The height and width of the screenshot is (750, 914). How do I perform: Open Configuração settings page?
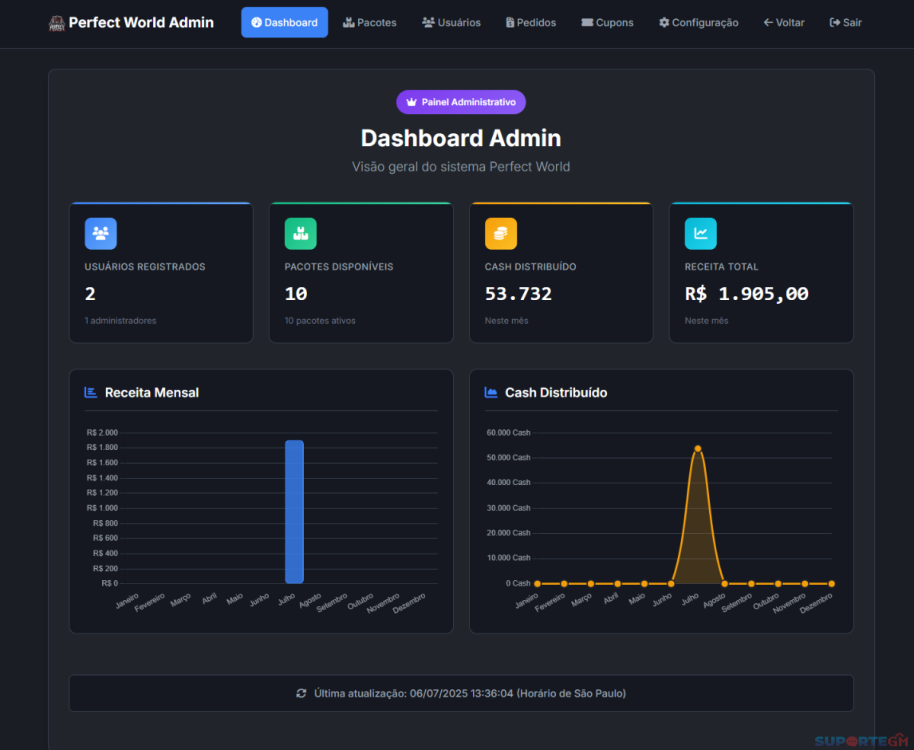(698, 22)
